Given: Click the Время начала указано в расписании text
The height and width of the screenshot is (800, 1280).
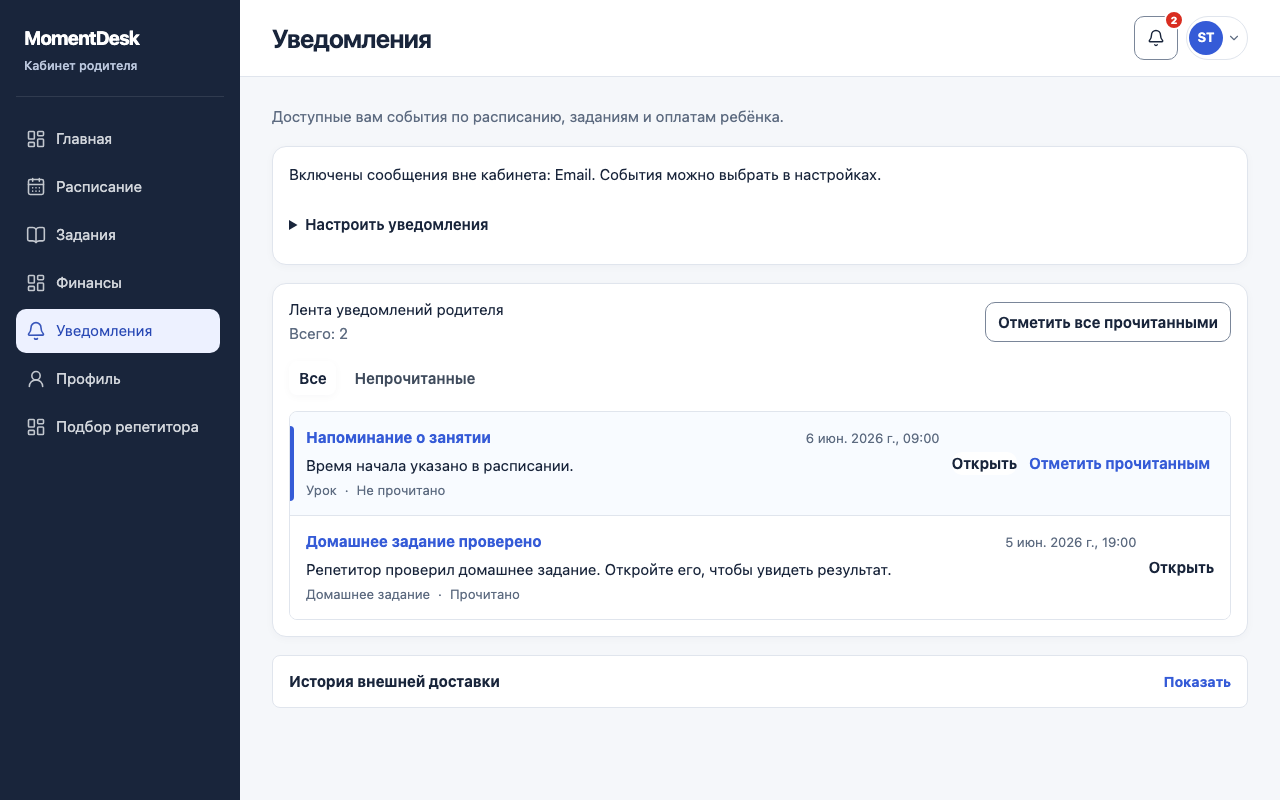Looking at the screenshot, I should point(440,466).
